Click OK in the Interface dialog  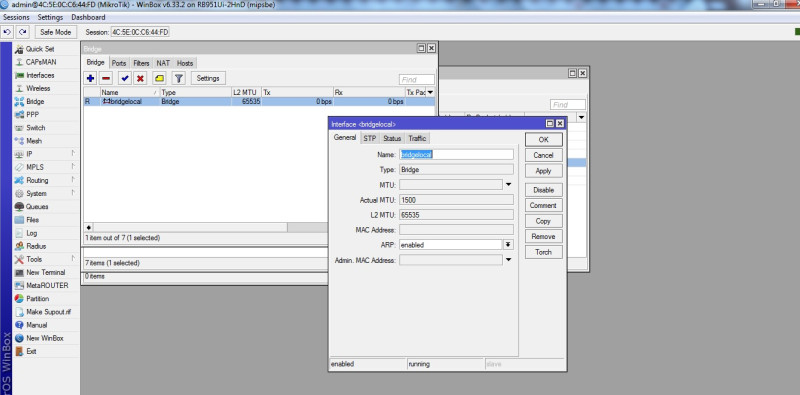coord(543,139)
